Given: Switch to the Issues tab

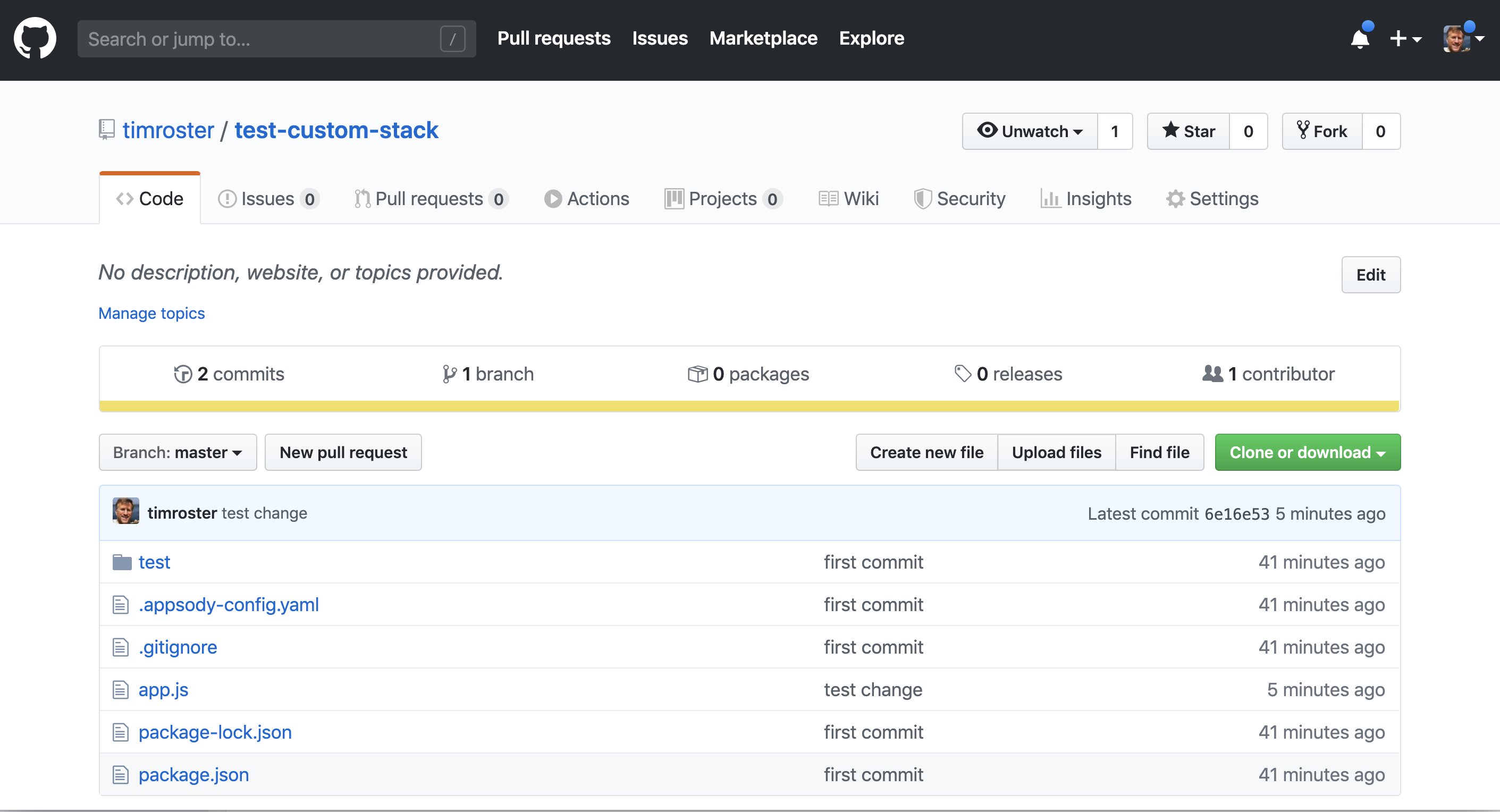Looking at the screenshot, I should point(268,199).
